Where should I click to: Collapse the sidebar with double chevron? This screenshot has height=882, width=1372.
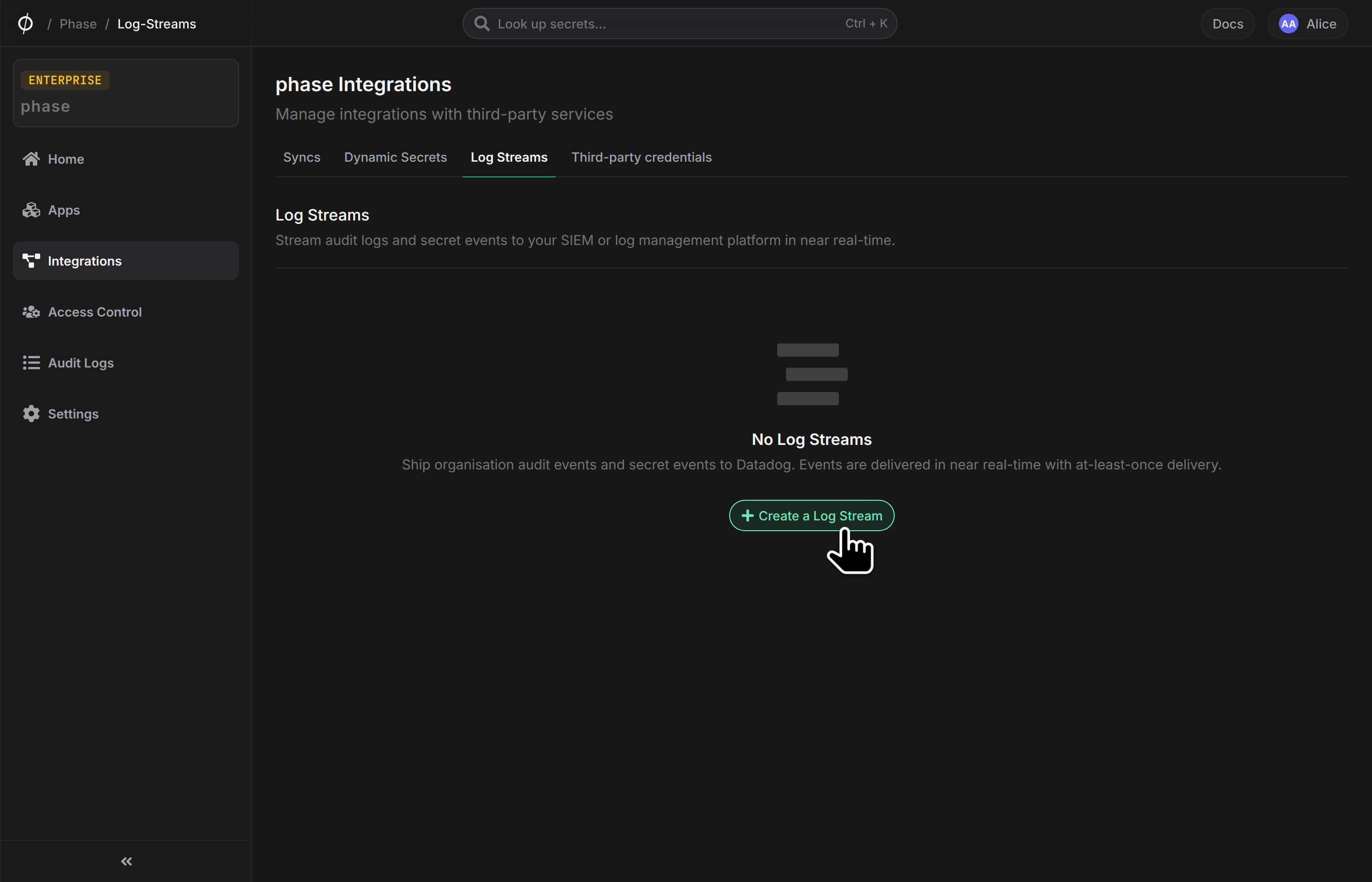coord(126,861)
